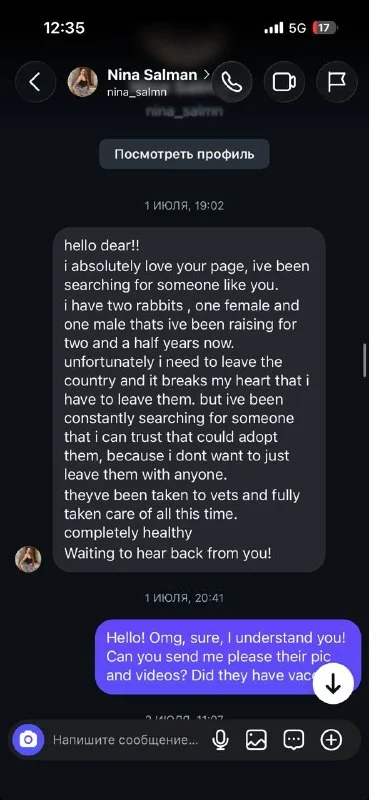Click the chat scrollbar indicator on right
The width and height of the screenshot is (369, 800).
point(364,360)
